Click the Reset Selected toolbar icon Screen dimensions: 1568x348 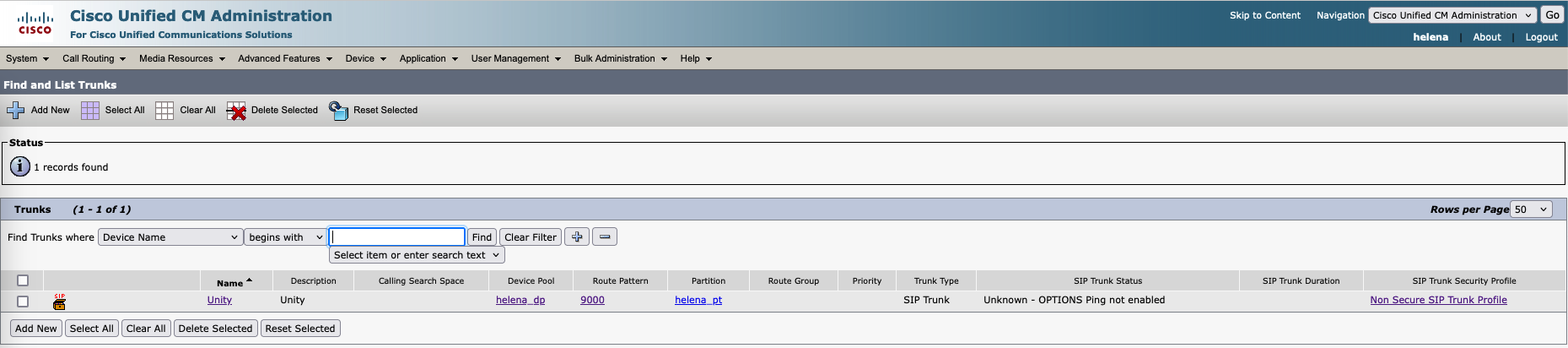tap(338, 111)
